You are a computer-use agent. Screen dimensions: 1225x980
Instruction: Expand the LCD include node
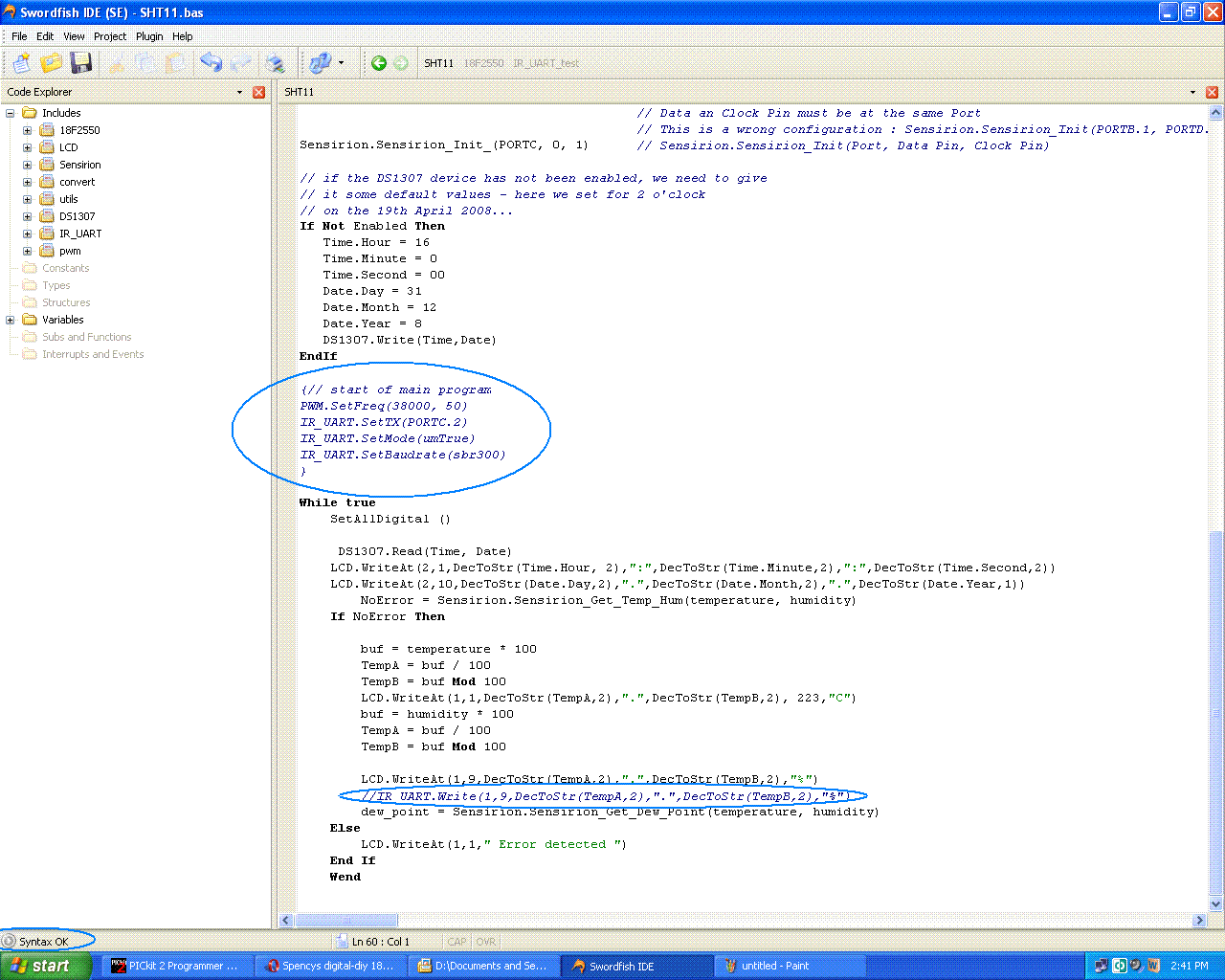point(28,147)
